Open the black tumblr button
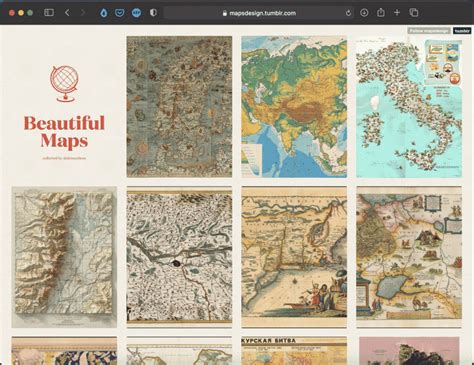Screen dimensions: 474x365 point(462,31)
